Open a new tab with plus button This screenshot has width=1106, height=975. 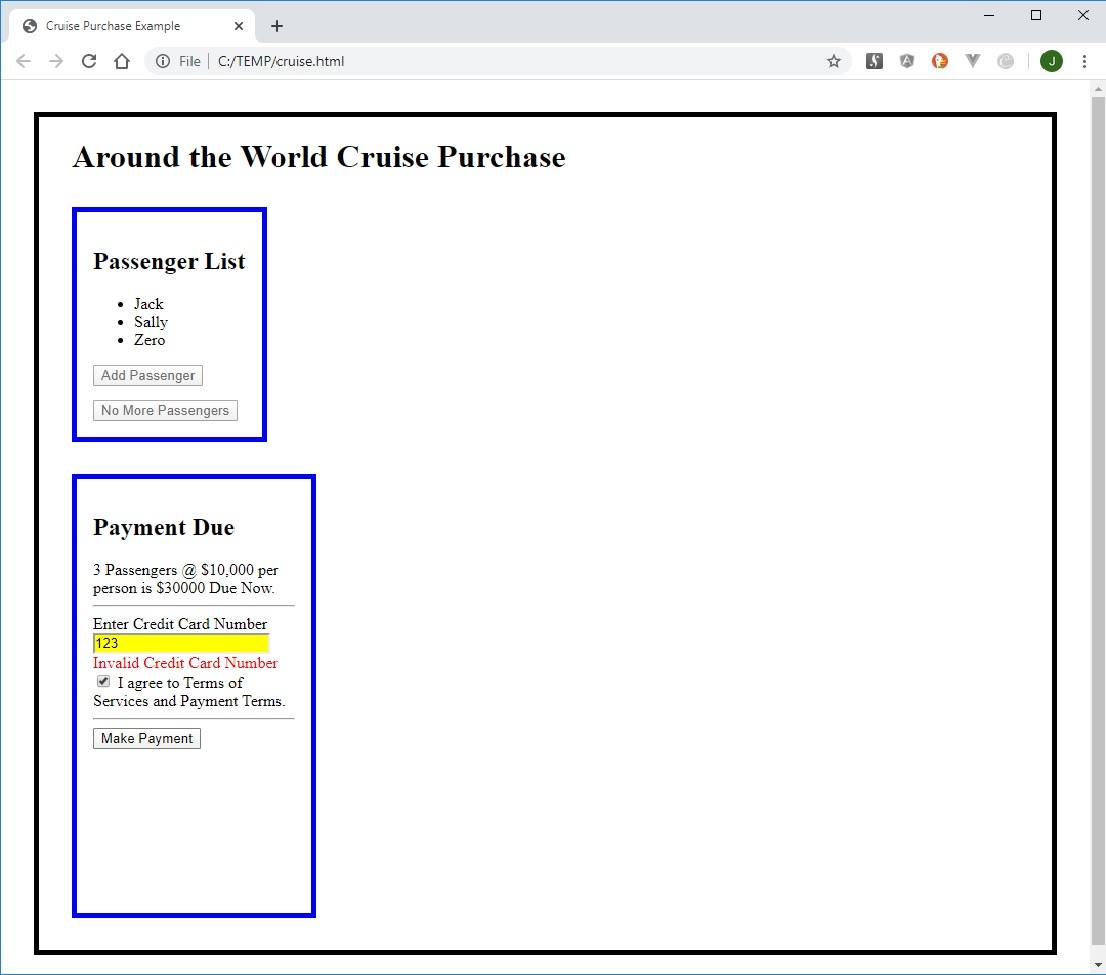[x=277, y=26]
